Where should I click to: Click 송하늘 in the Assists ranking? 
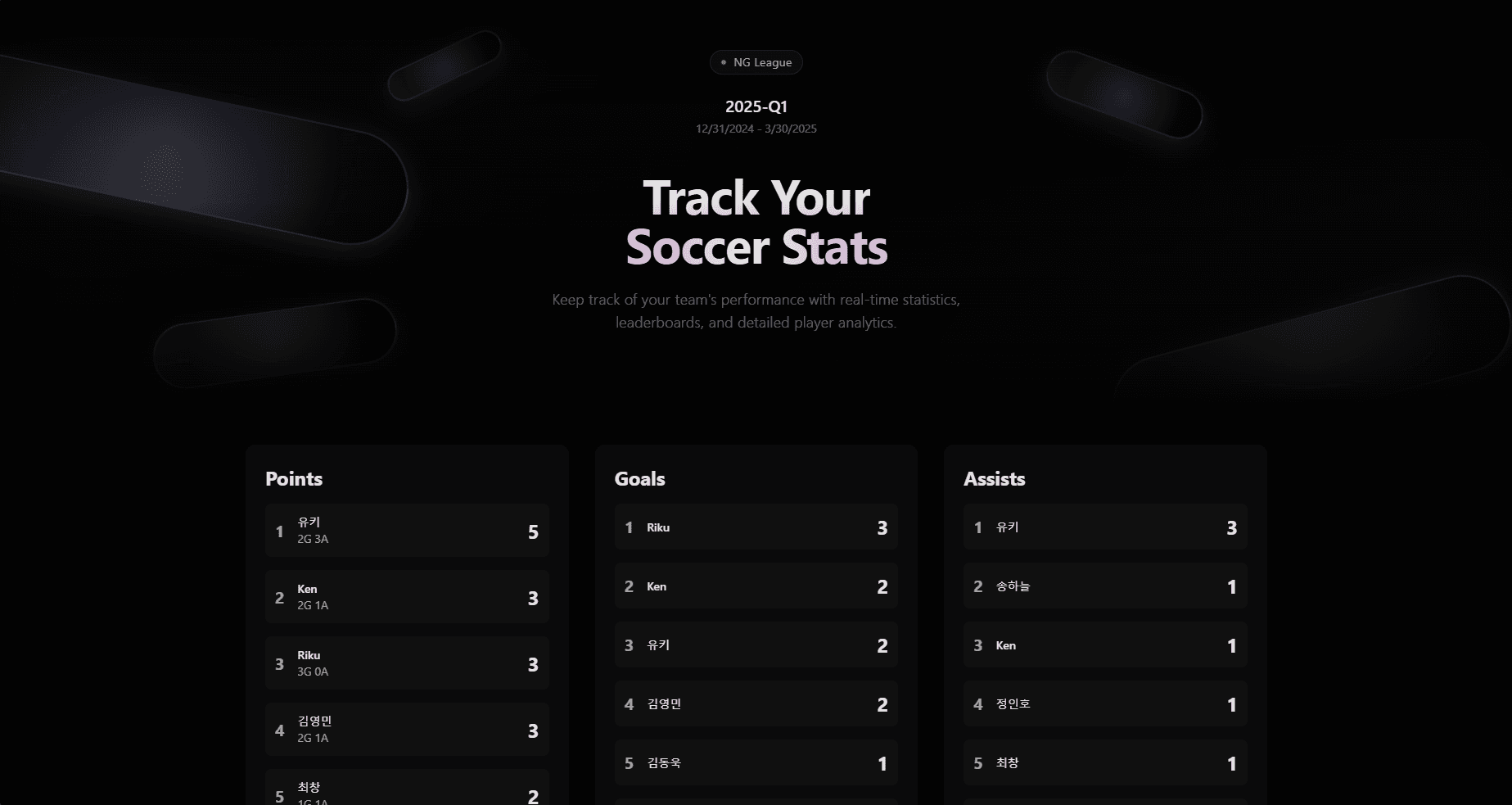[x=1104, y=586]
